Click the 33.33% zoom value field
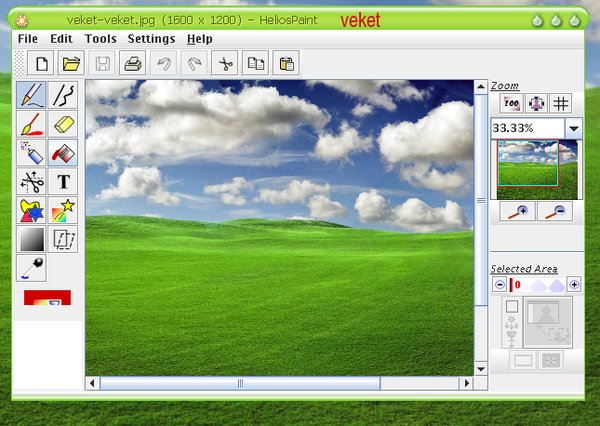 click(528, 128)
